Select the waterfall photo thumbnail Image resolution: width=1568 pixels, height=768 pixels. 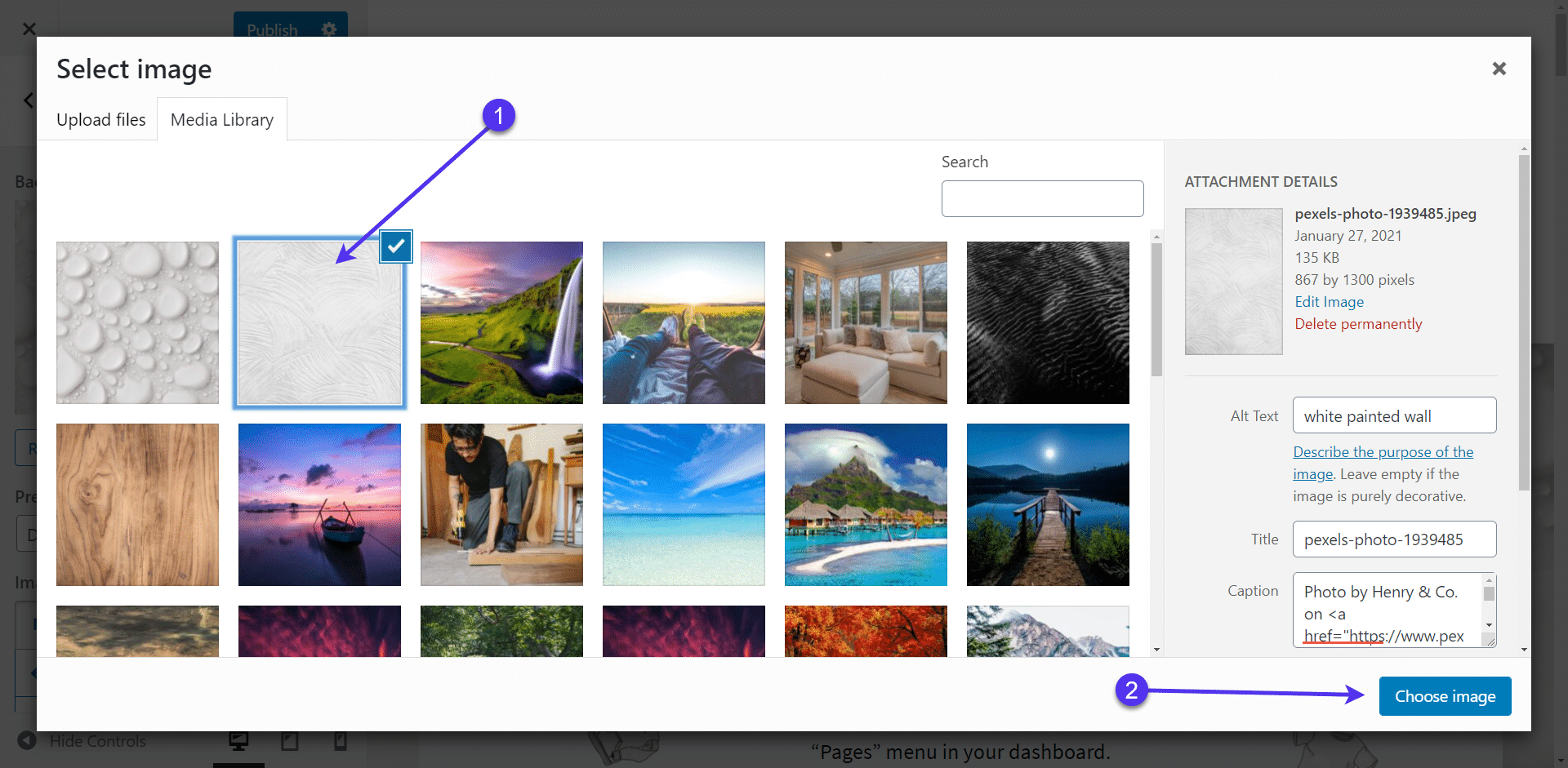pyautogui.click(x=501, y=322)
